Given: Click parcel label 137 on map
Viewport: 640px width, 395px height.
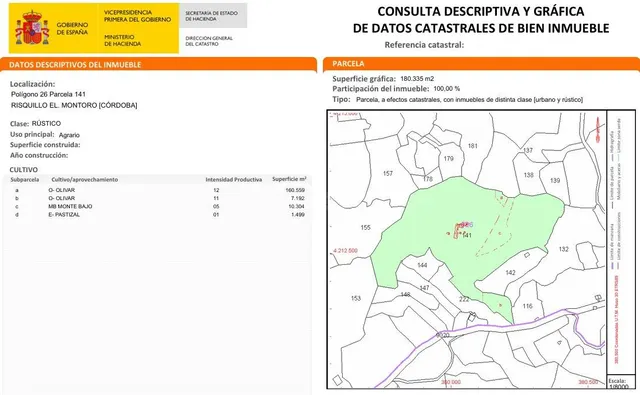Looking at the screenshot, I should coord(528,150).
